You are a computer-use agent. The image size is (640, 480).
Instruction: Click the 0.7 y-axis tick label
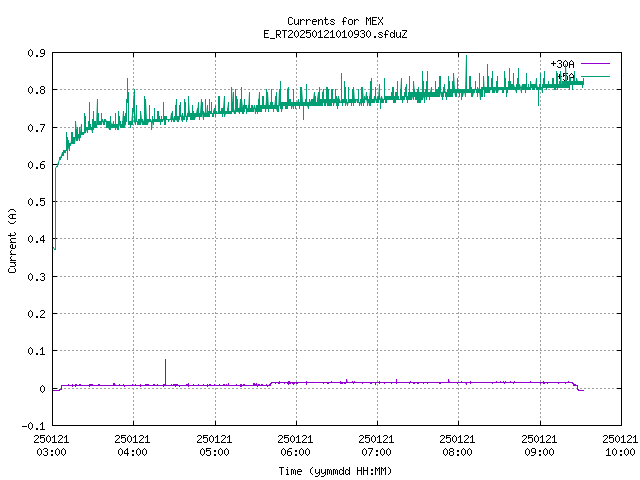tap(36, 128)
